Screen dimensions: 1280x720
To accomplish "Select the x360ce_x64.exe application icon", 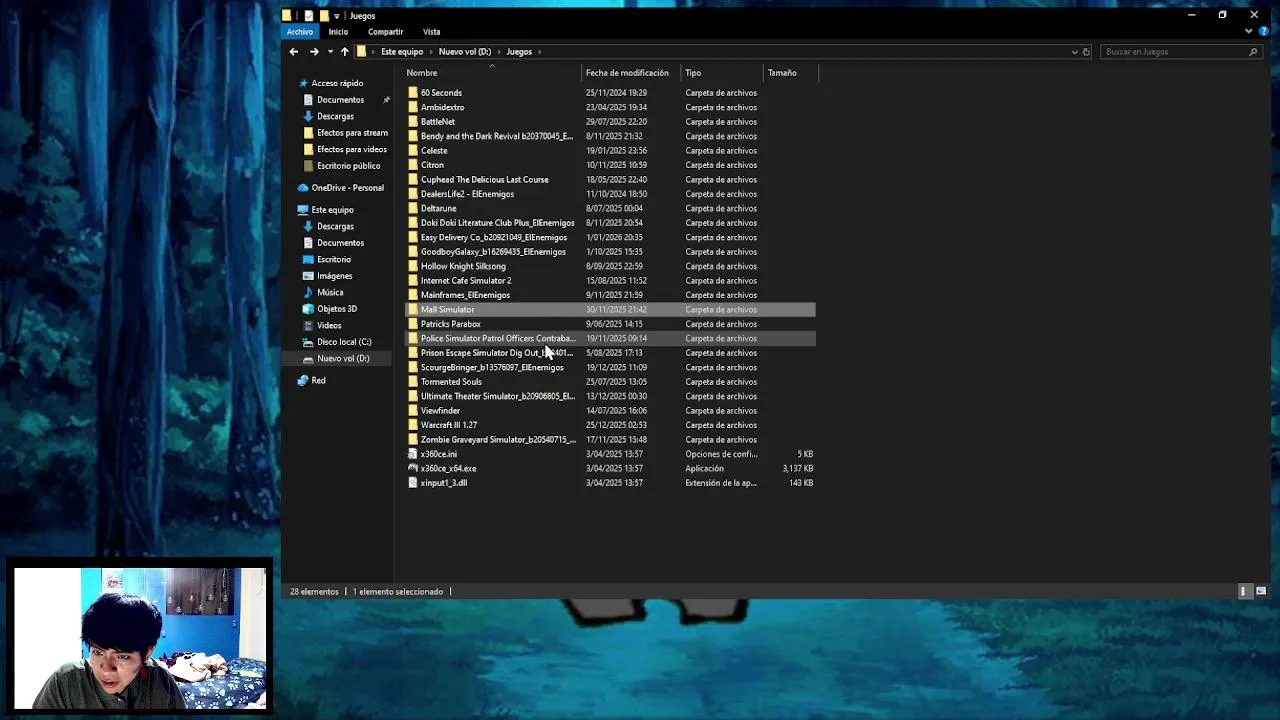I will click(413, 469).
